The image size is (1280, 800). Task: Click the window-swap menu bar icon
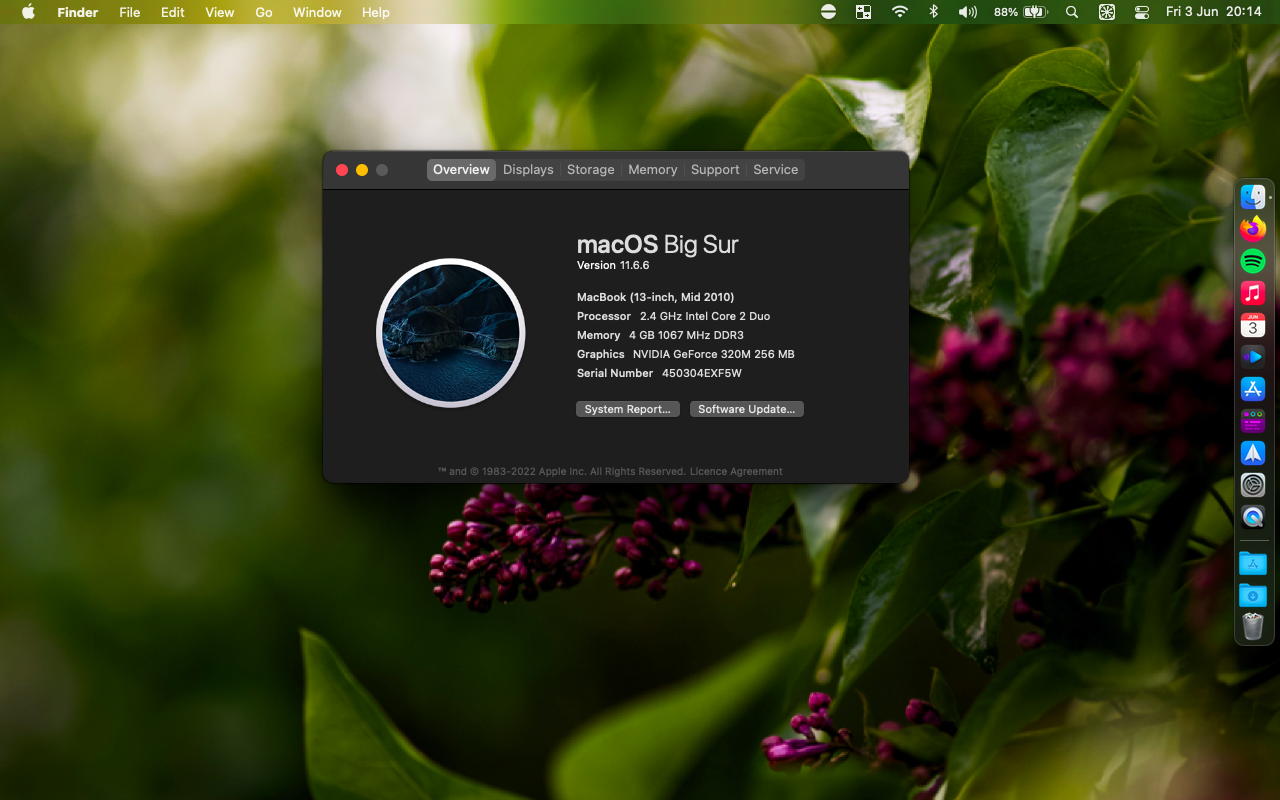tap(863, 12)
